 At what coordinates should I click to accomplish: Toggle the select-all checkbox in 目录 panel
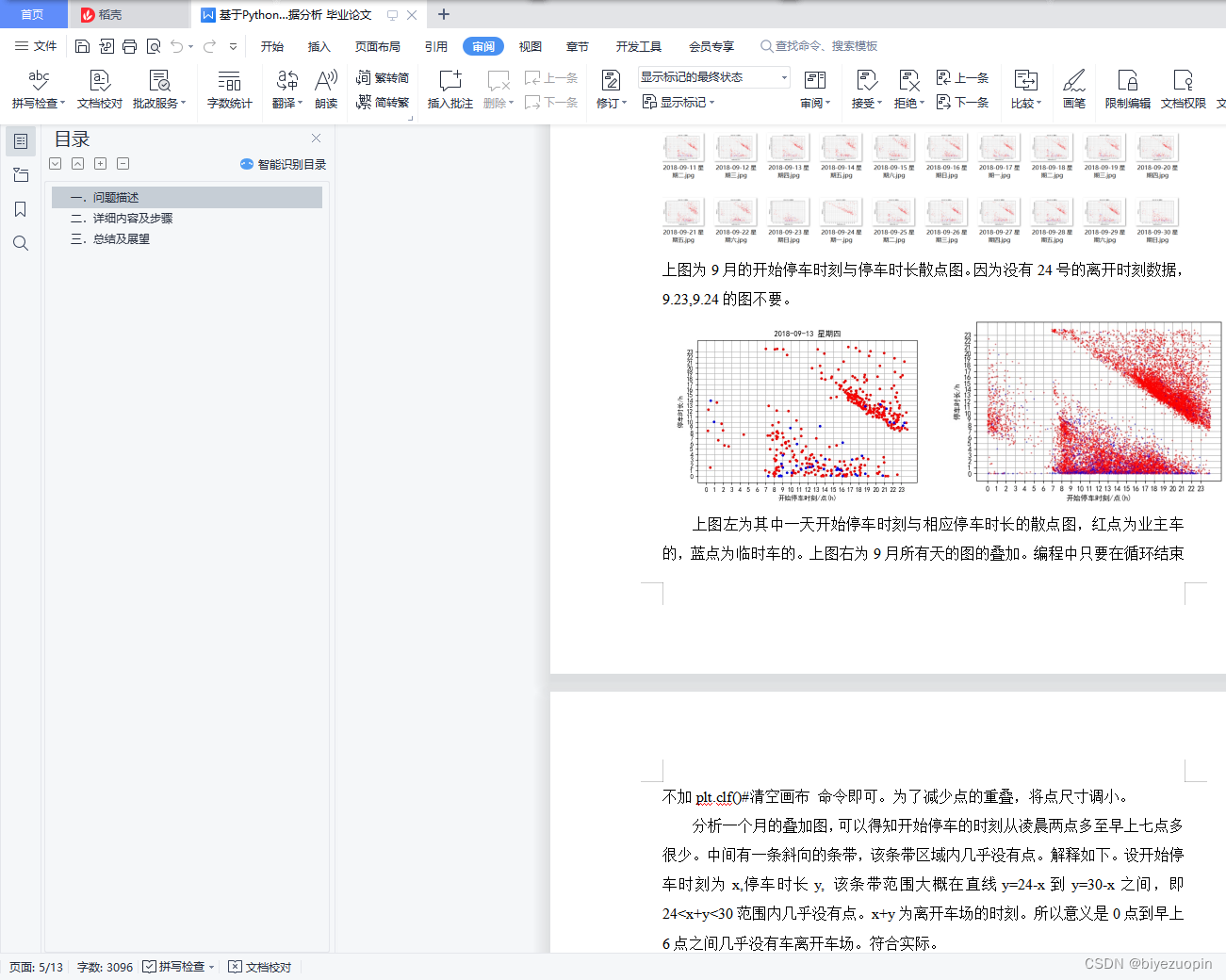[55, 163]
